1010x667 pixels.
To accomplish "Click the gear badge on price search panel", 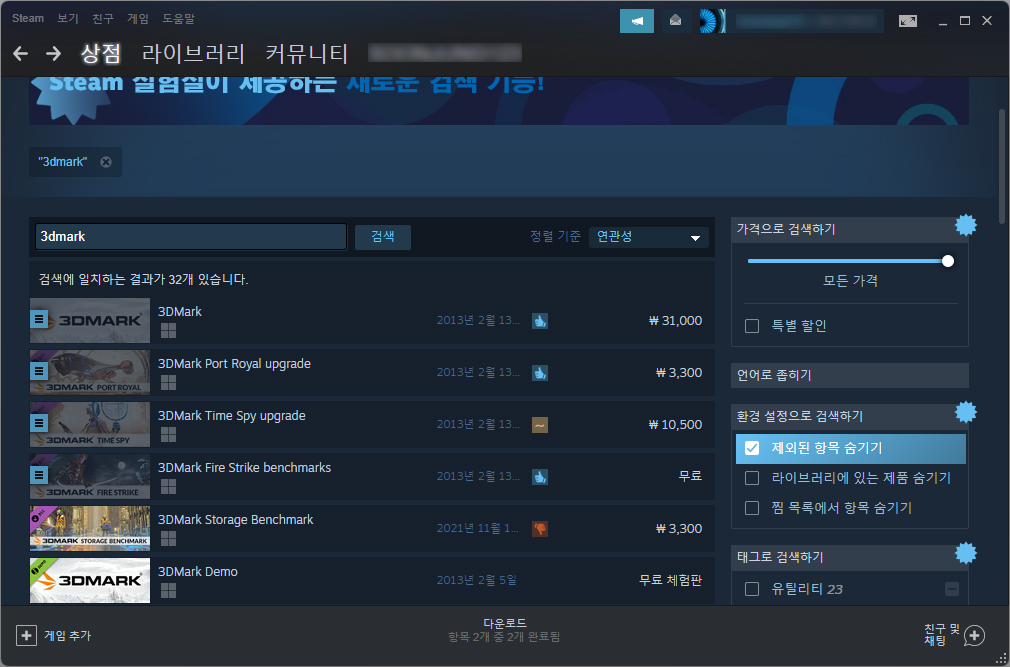I will pos(966,225).
